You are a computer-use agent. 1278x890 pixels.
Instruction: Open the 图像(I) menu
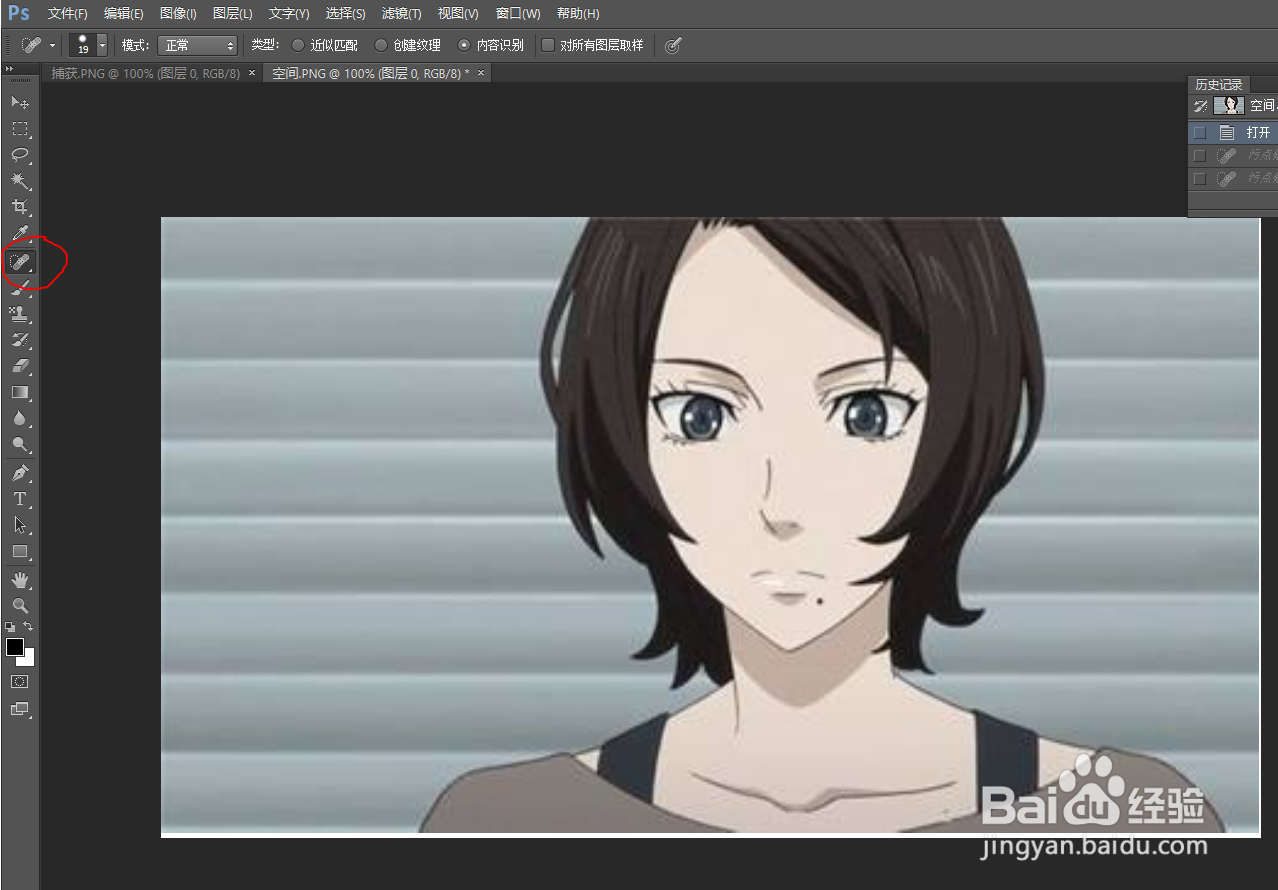[178, 14]
